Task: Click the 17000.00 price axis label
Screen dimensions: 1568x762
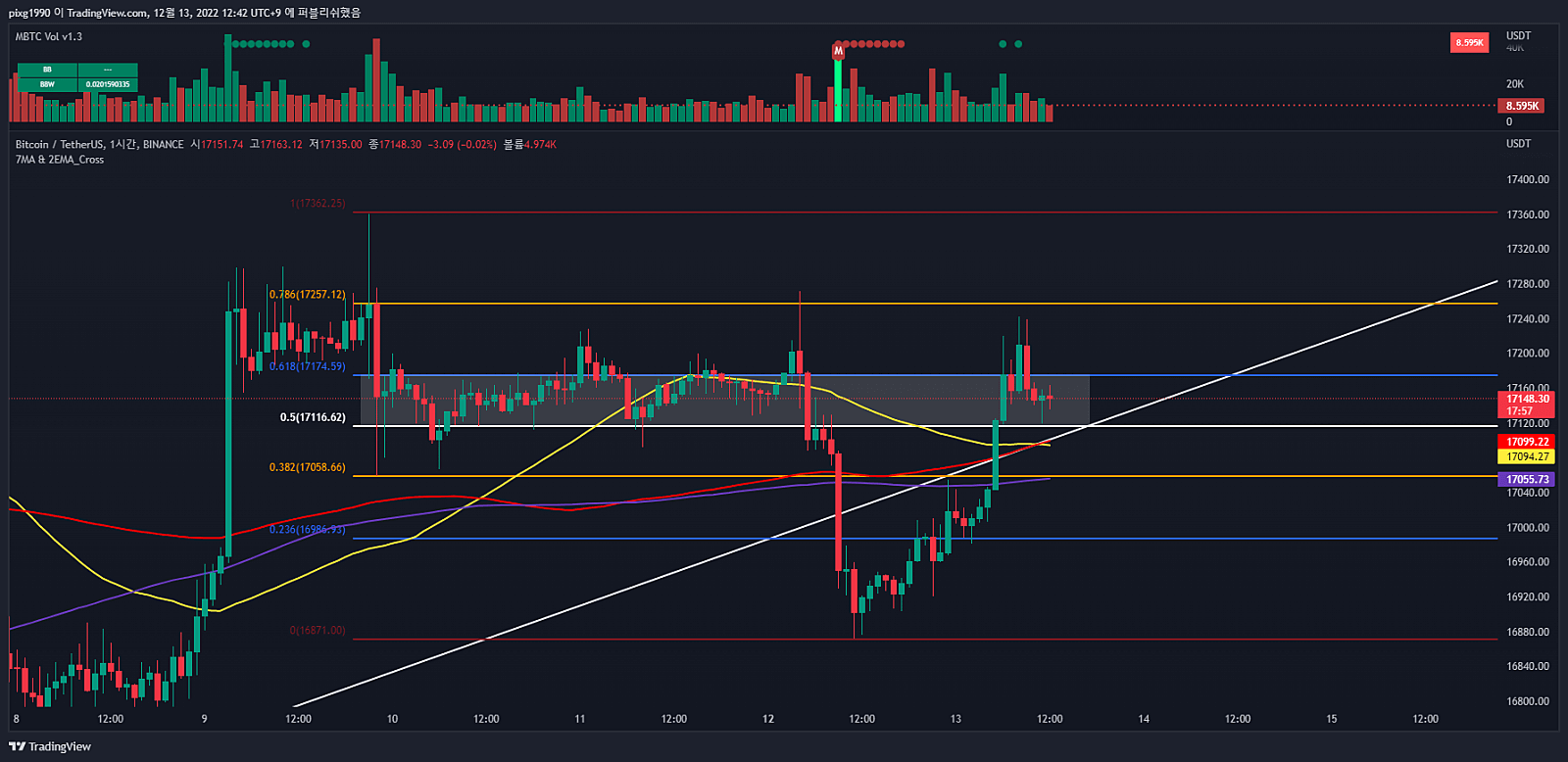Action: 1528,527
